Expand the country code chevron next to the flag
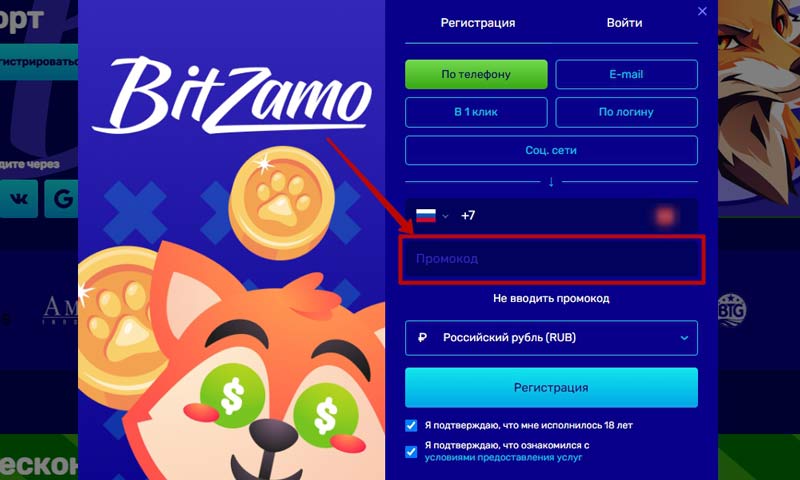The height and width of the screenshot is (480, 800). point(445,216)
